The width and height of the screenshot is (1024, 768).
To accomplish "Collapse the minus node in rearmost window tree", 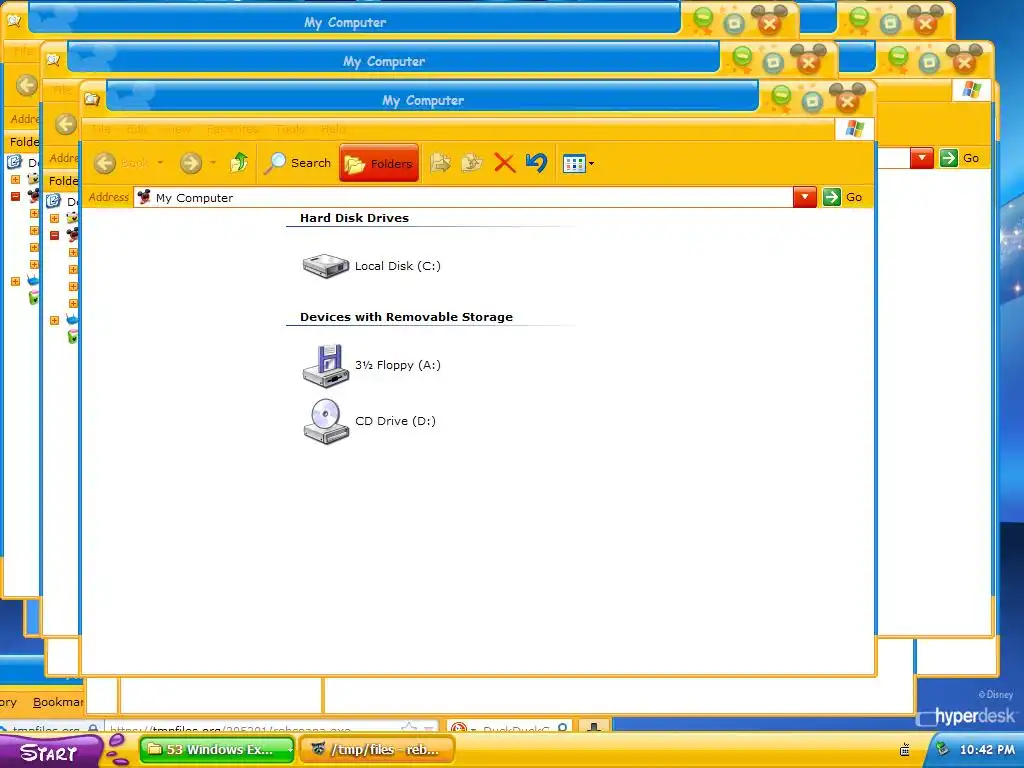I will (16, 196).
